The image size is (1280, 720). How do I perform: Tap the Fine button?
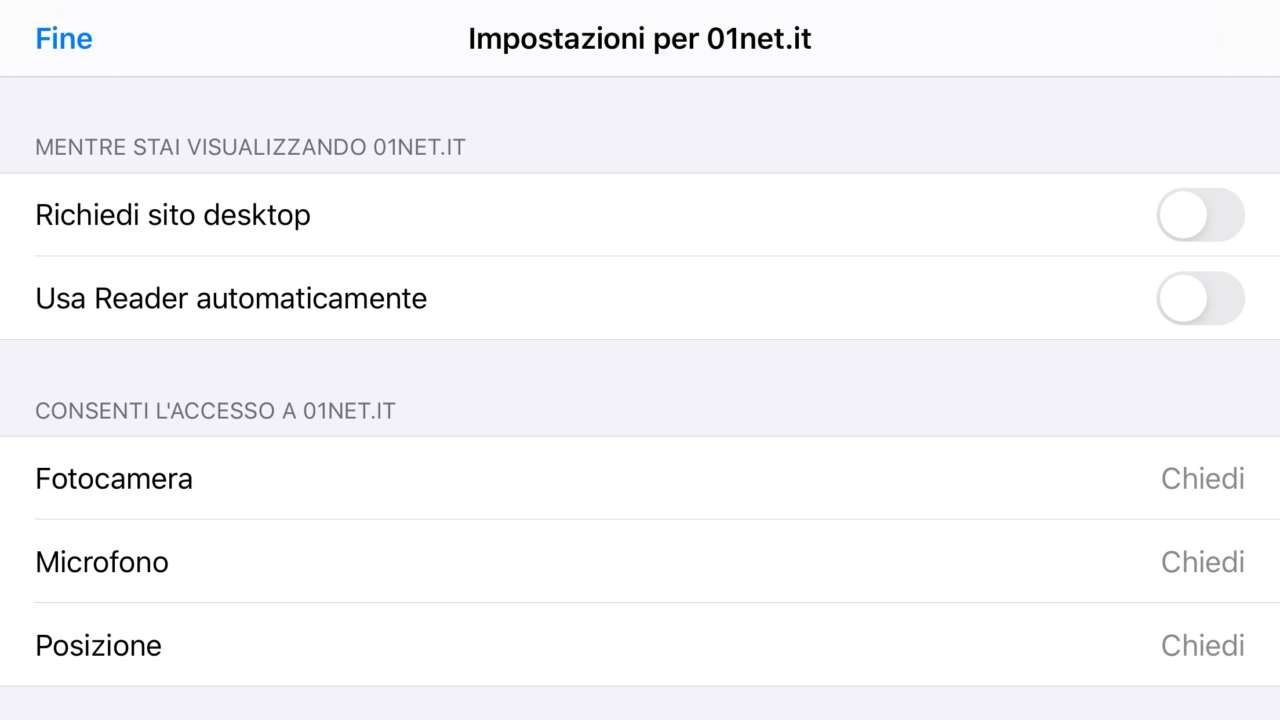coord(64,39)
